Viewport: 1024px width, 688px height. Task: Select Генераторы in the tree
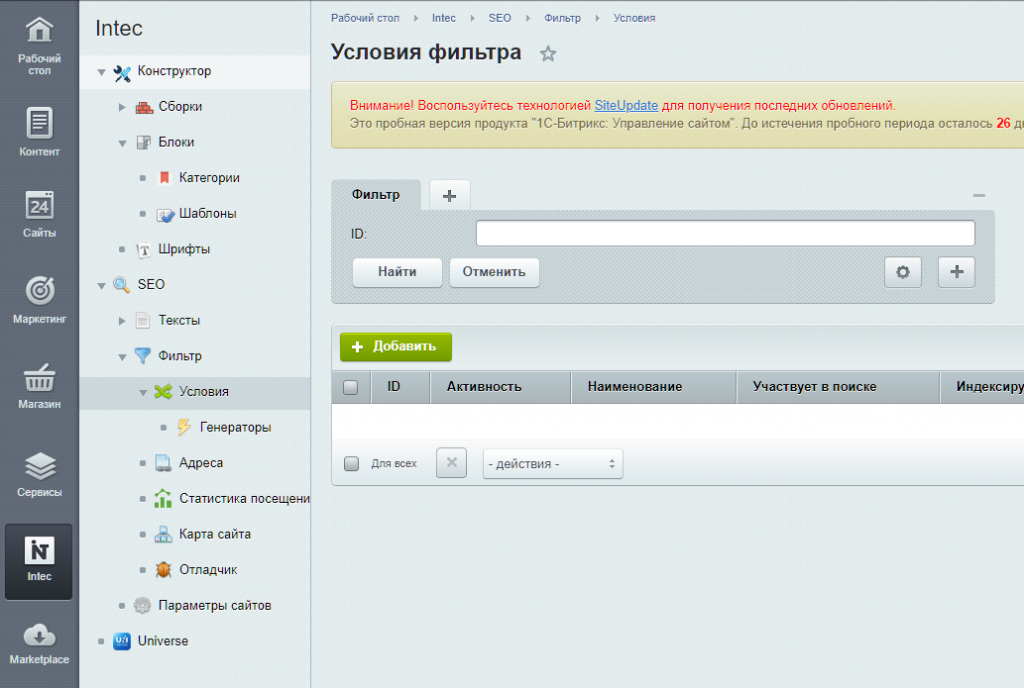[235, 428]
